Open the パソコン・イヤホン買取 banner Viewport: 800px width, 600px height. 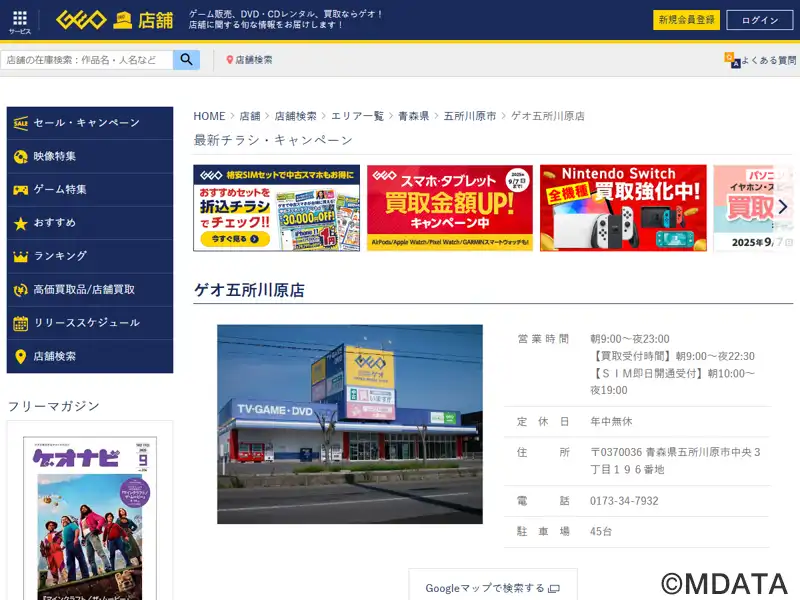pos(754,208)
